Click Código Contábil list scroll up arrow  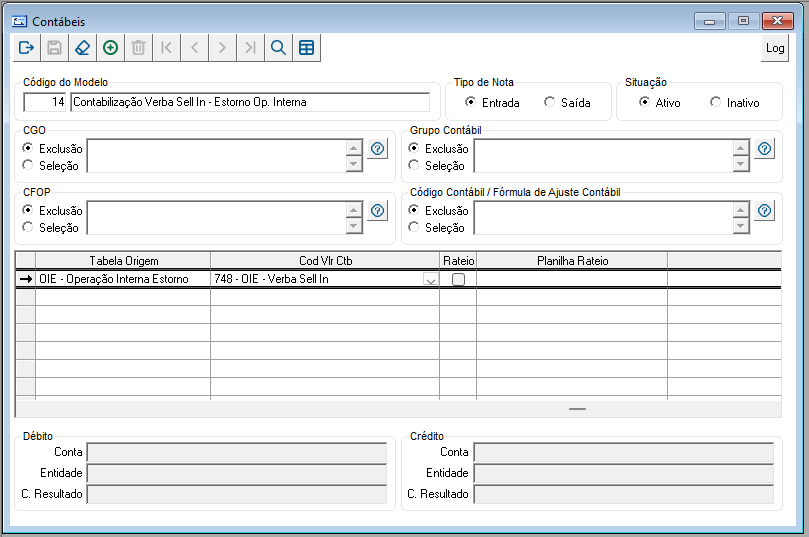click(741, 210)
